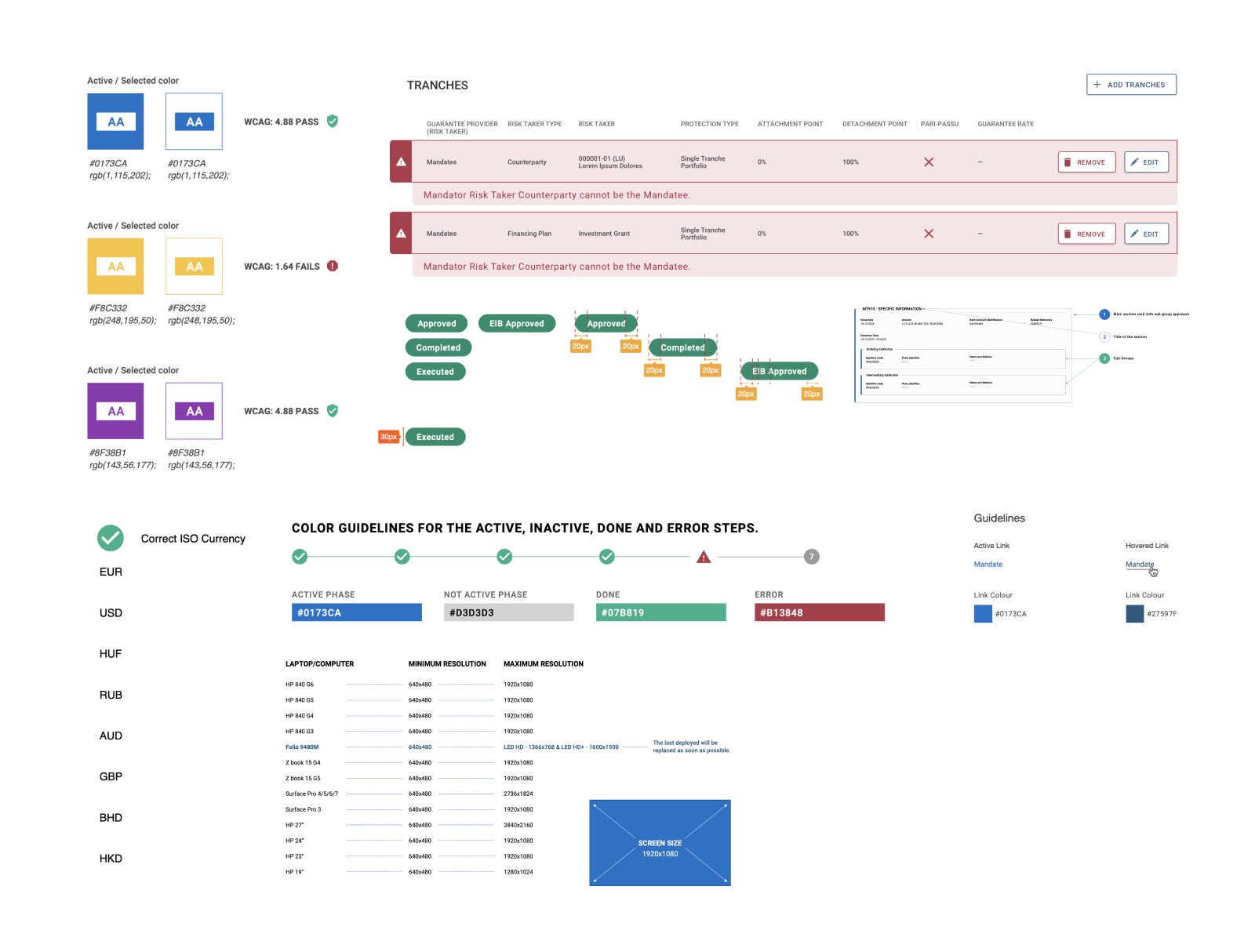Remove the Financing Plan tranche row

1086,234
